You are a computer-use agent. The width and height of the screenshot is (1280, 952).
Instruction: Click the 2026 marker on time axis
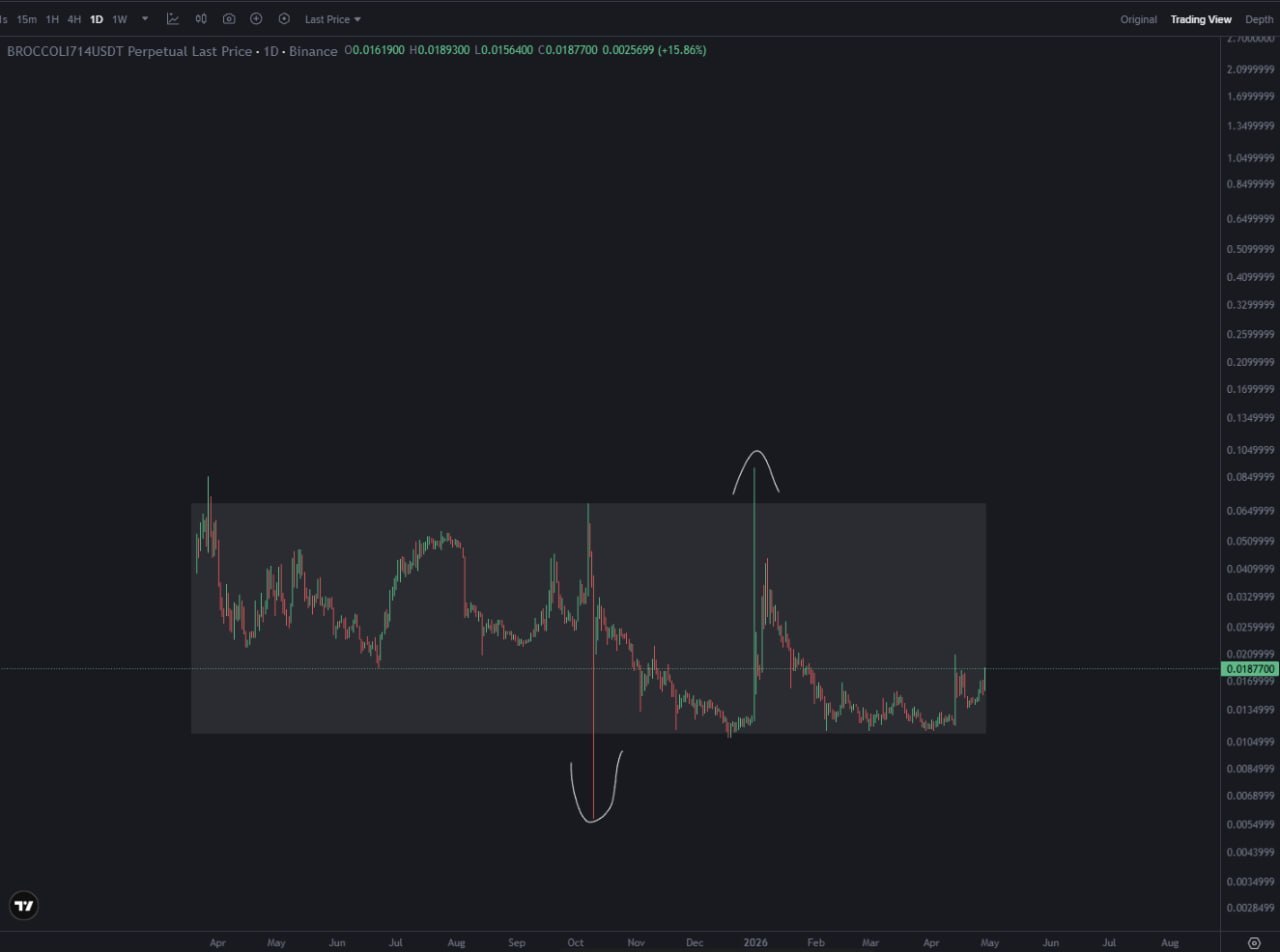(x=756, y=943)
